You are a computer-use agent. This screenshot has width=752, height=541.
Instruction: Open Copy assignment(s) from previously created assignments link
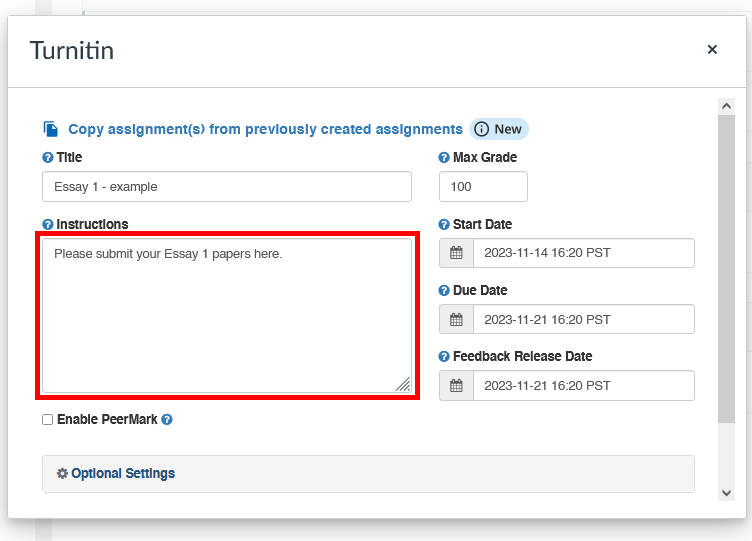point(265,129)
